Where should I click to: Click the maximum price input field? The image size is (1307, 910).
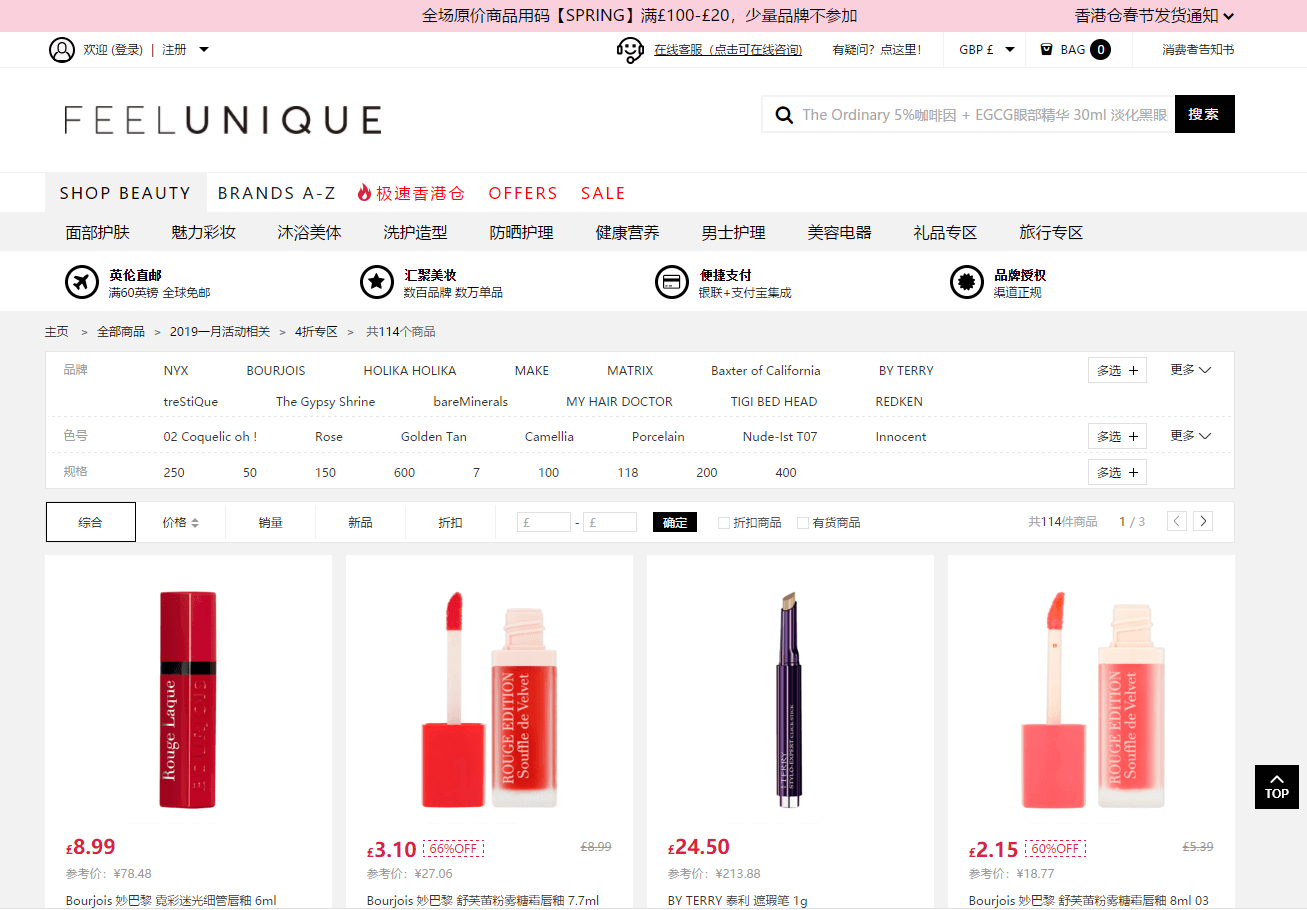(x=610, y=522)
